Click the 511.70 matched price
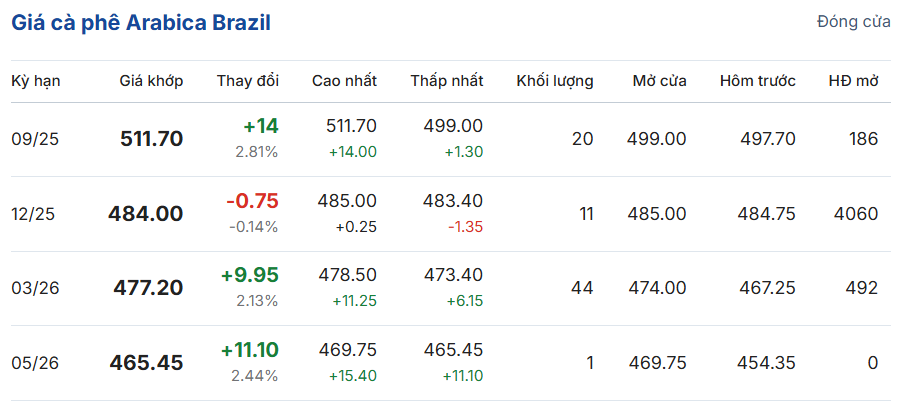Viewport: 904px width, 407px height. [152, 139]
